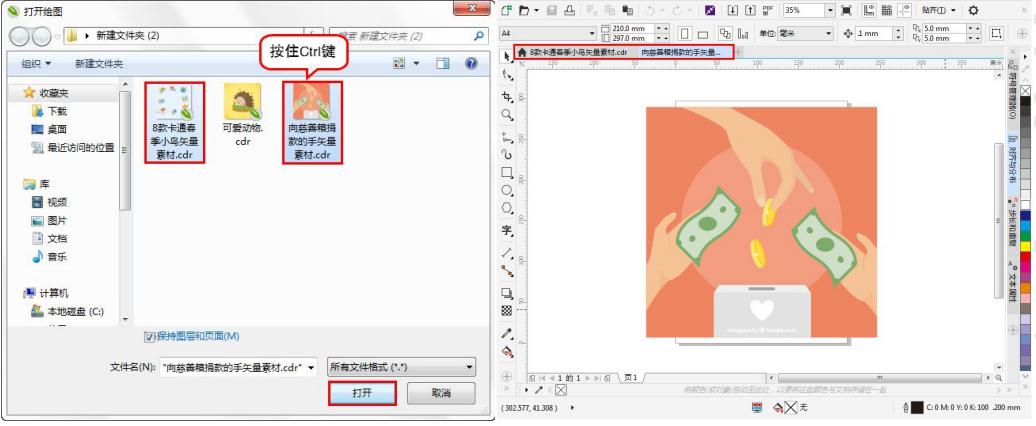Set page orientation to Portrait

684,33
